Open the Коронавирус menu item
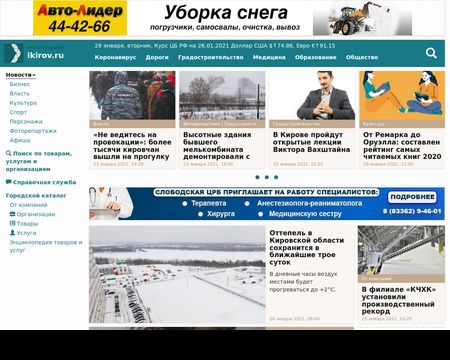 click(115, 57)
